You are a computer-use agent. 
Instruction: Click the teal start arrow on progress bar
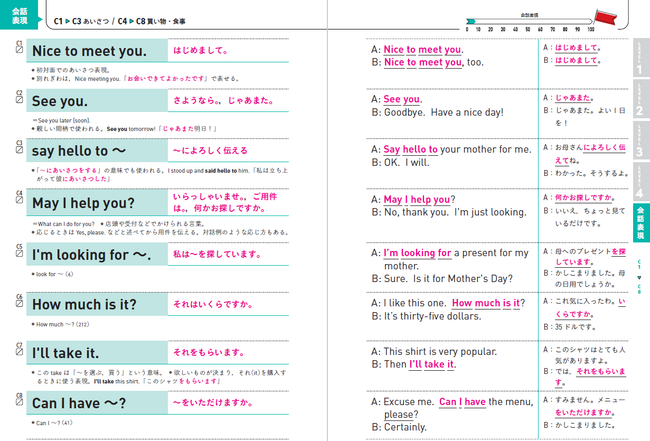click(x=471, y=21)
